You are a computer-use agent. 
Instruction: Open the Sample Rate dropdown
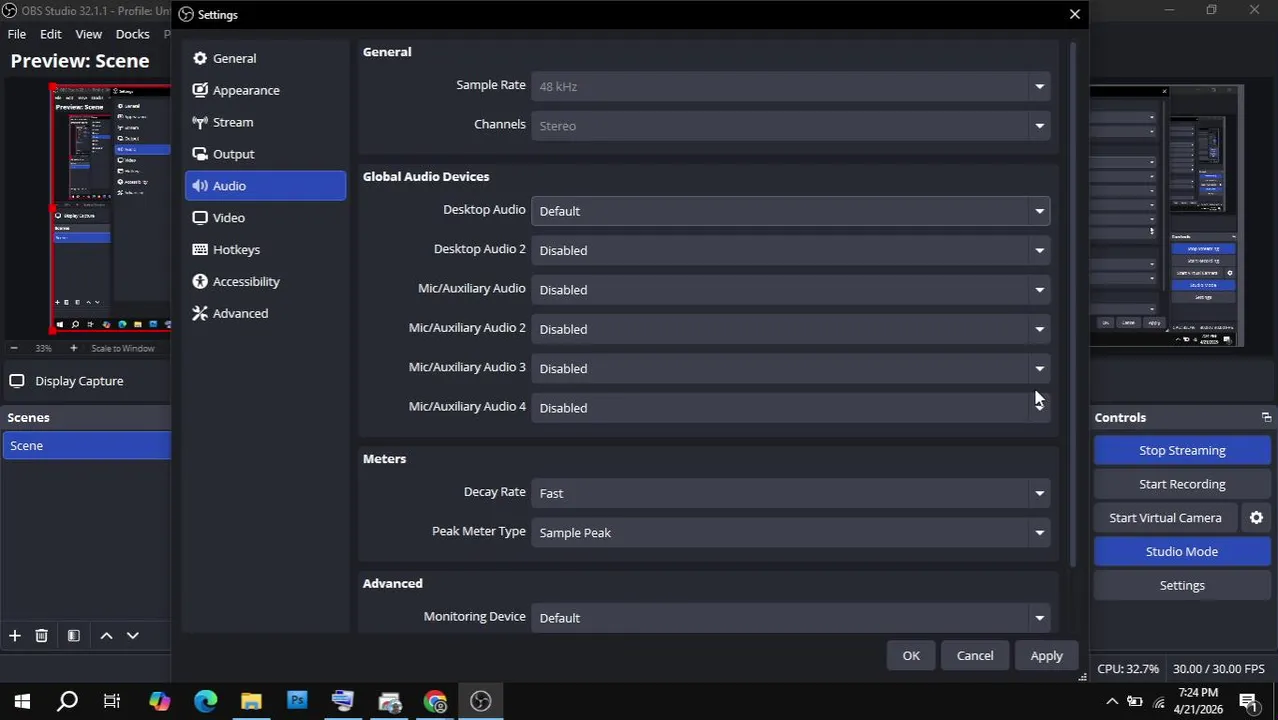point(790,86)
